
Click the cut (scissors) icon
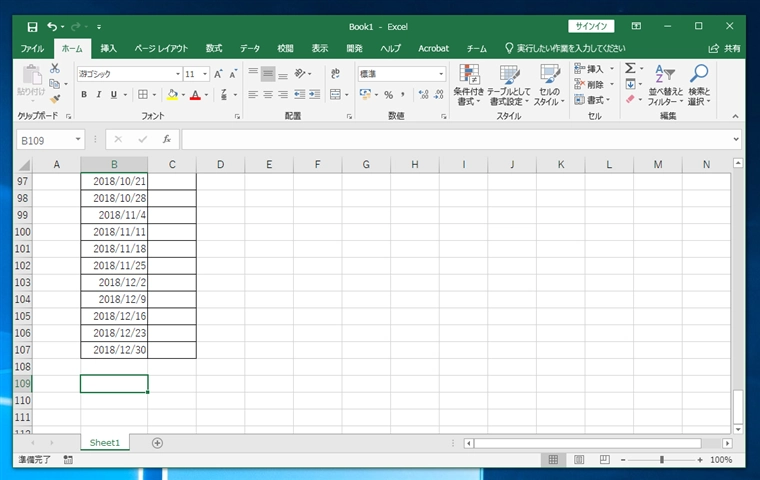(55, 68)
